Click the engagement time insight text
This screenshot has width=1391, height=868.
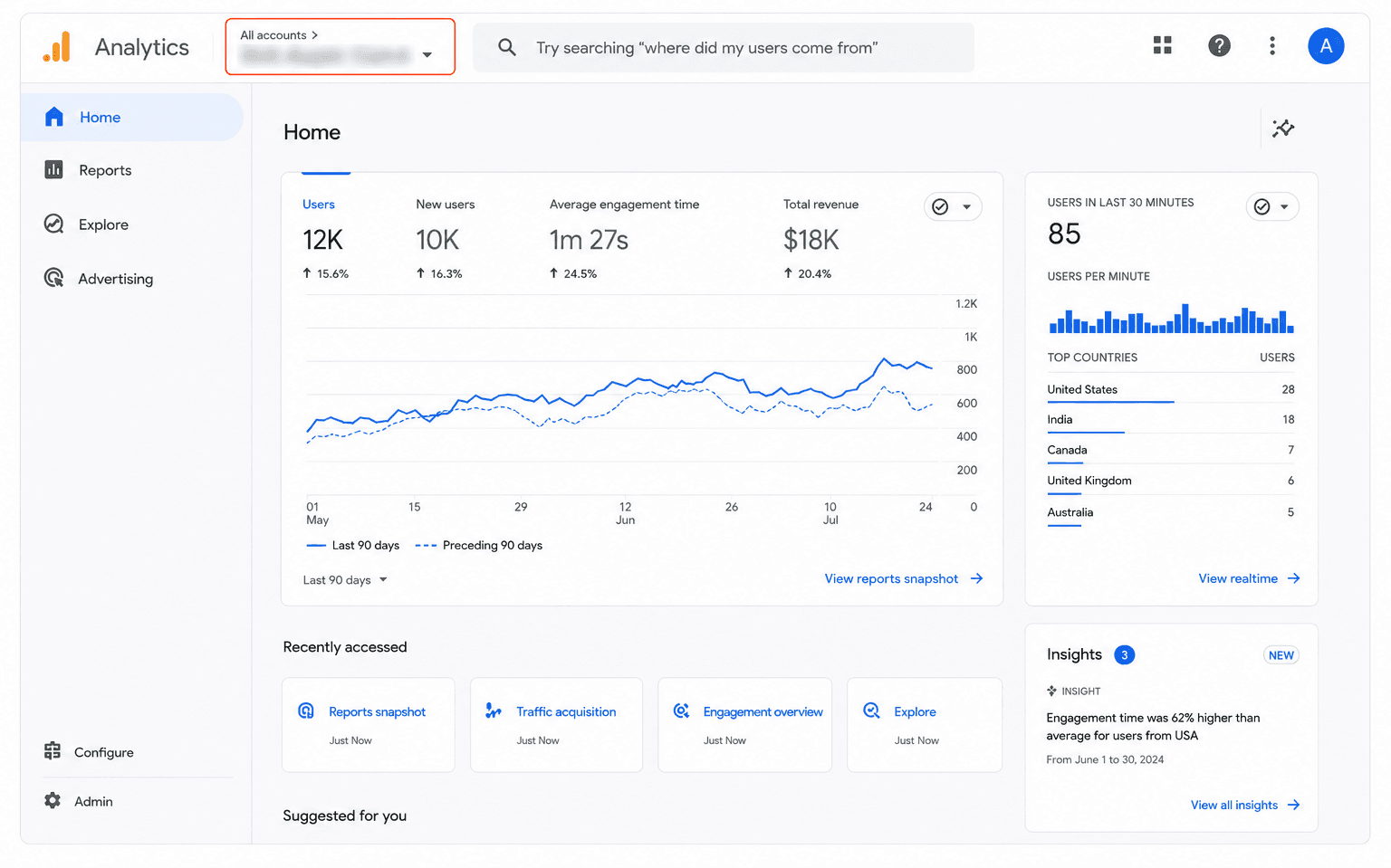(1153, 727)
